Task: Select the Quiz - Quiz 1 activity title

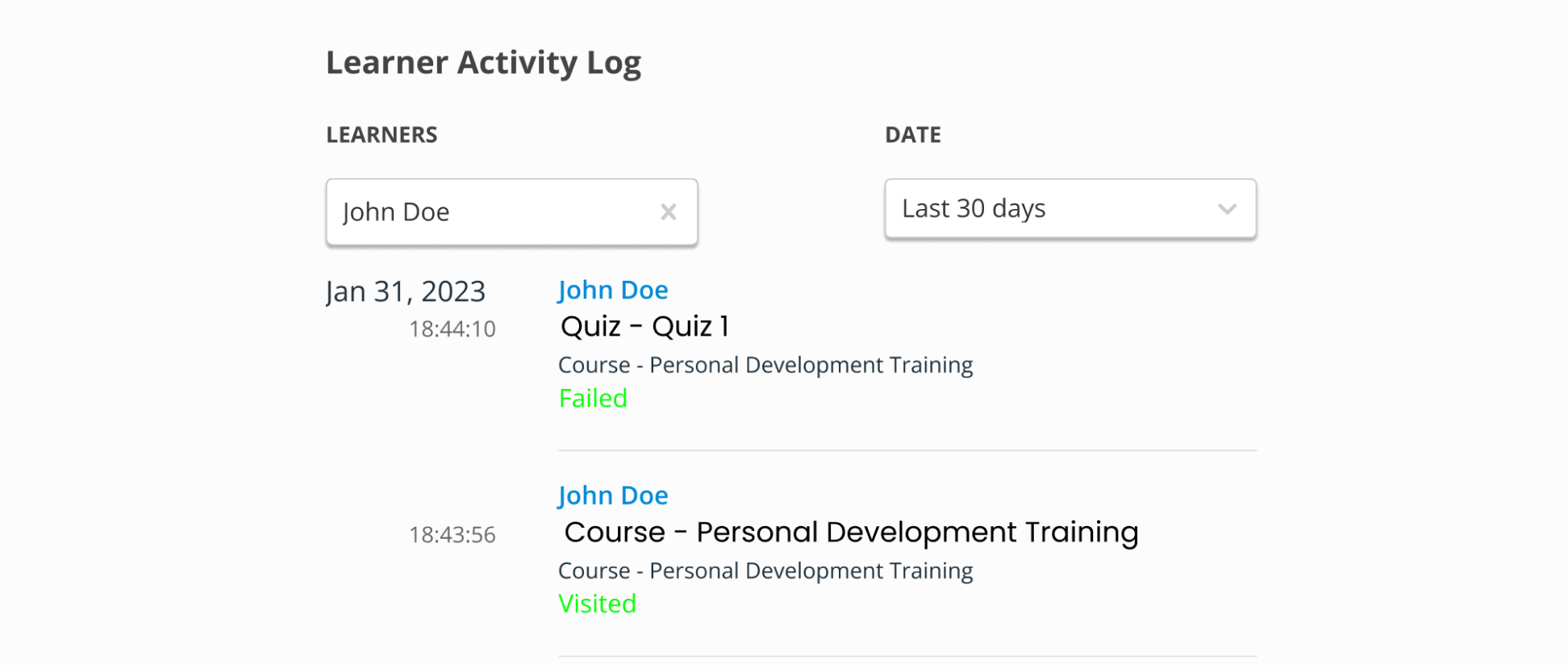Action: (x=644, y=326)
